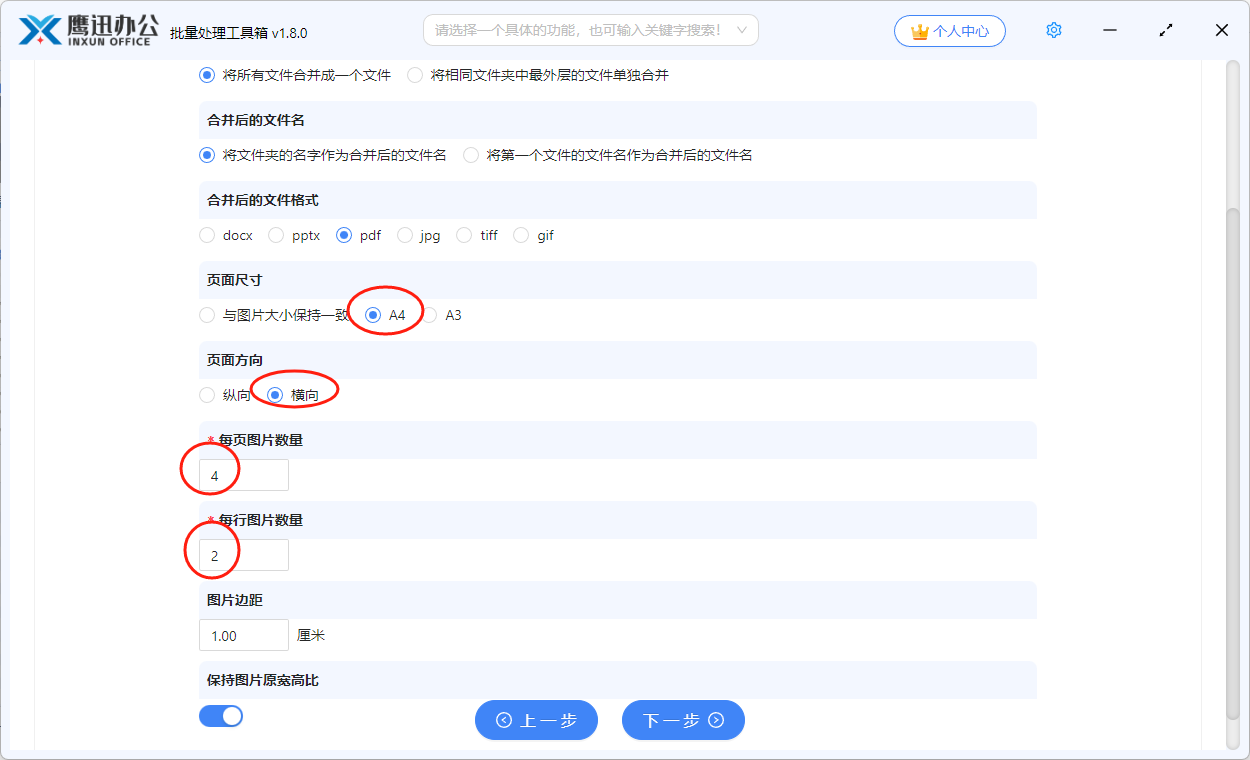Choose 将文件夹的名字作为合并后的文件名

[x=323, y=155]
